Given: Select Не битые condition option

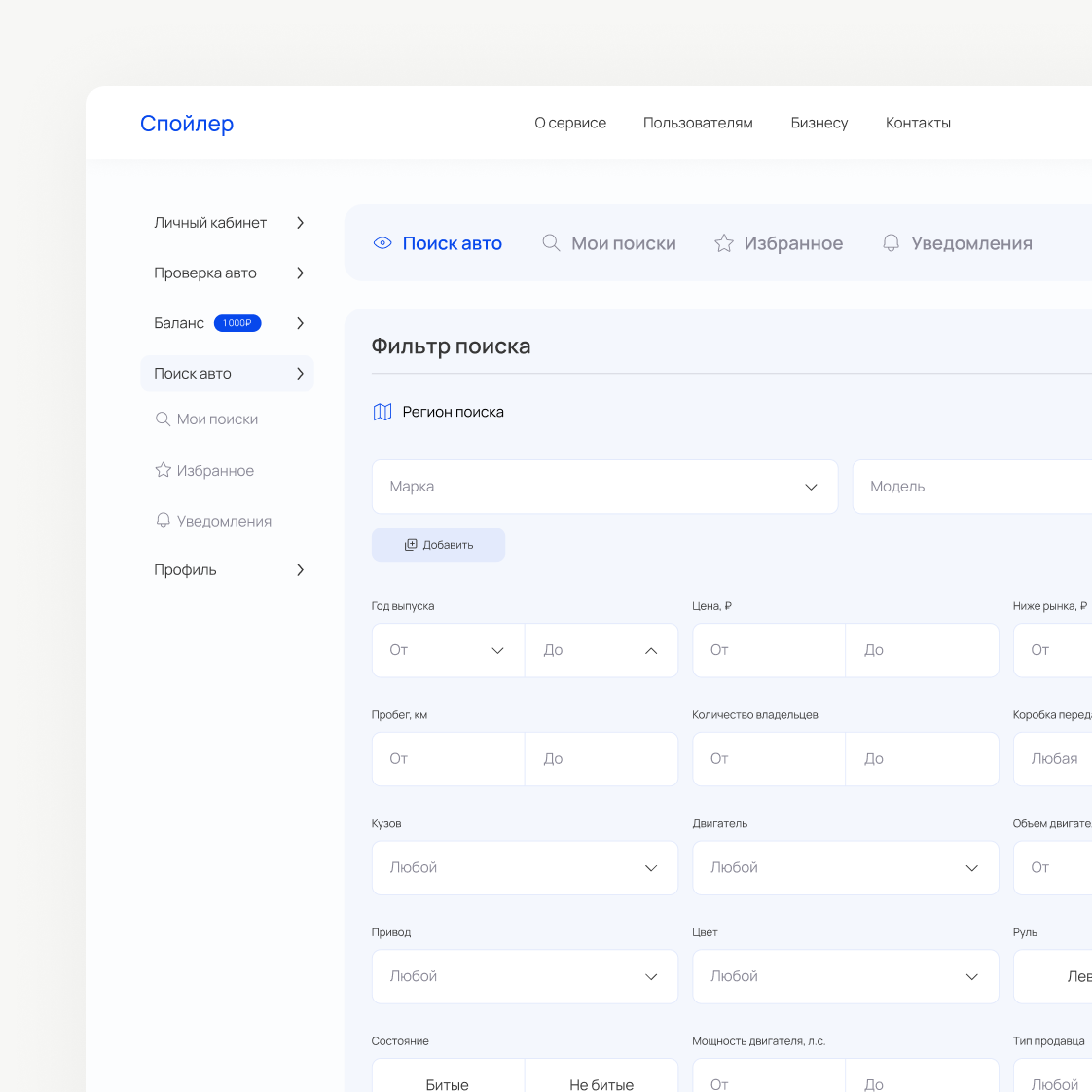Looking at the screenshot, I should point(601,1076).
